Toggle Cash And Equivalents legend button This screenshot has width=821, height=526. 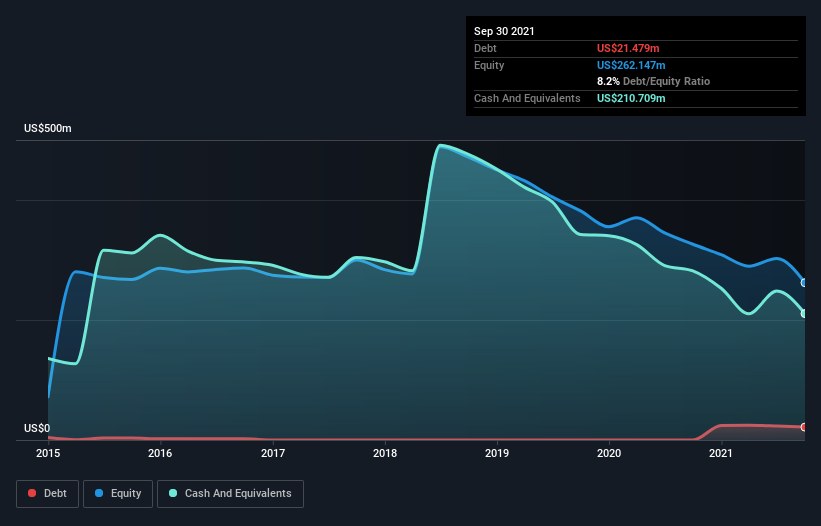(230, 494)
